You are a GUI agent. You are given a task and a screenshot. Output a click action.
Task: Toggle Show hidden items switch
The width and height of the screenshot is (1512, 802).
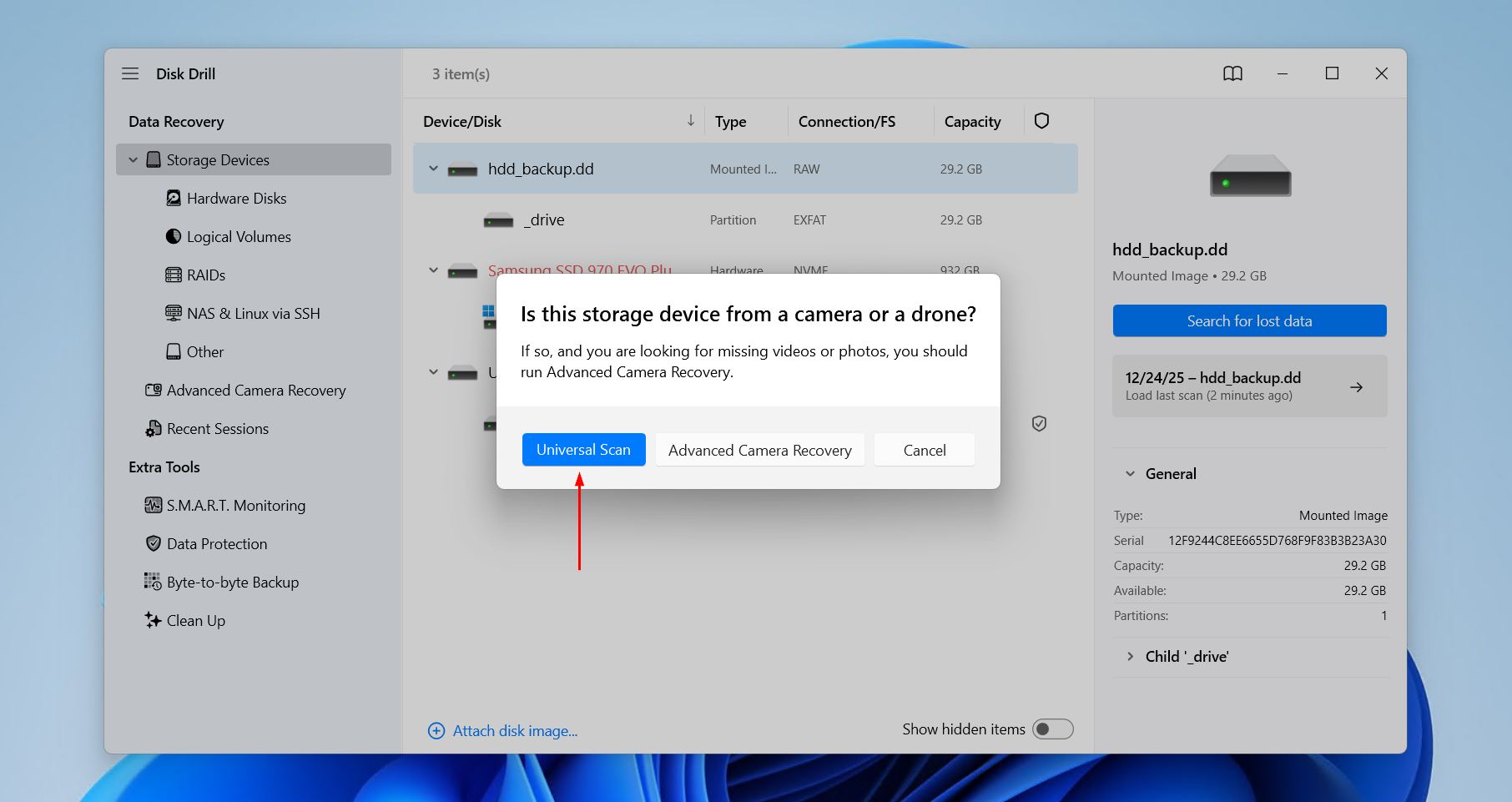pos(1052,729)
